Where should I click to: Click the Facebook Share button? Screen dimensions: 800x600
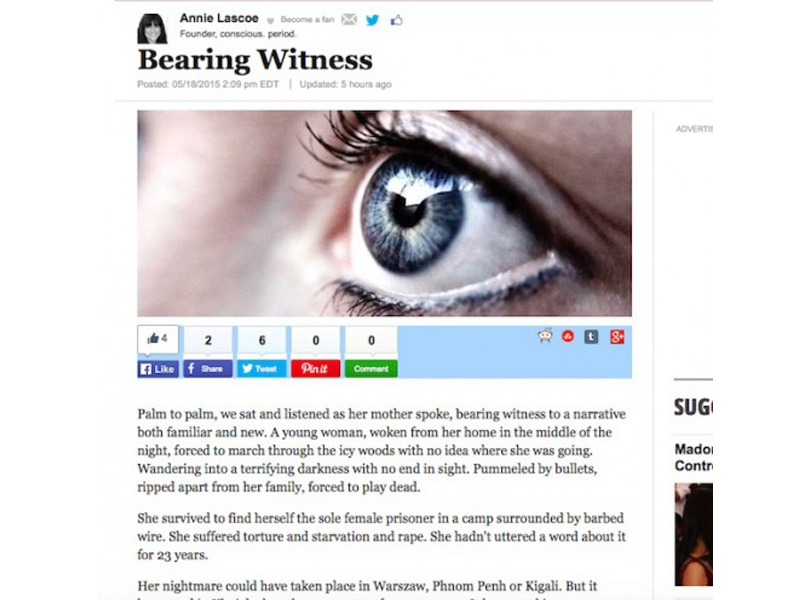208,368
